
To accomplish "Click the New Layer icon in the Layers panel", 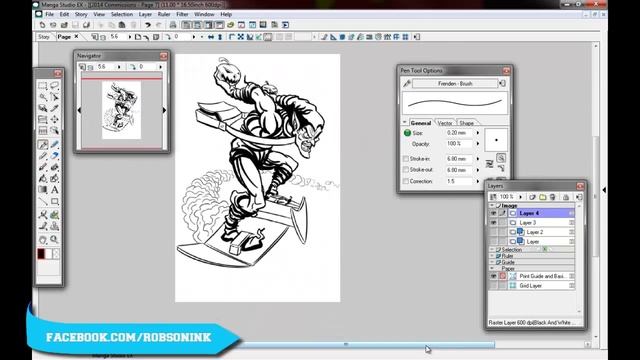I will click(532, 197).
